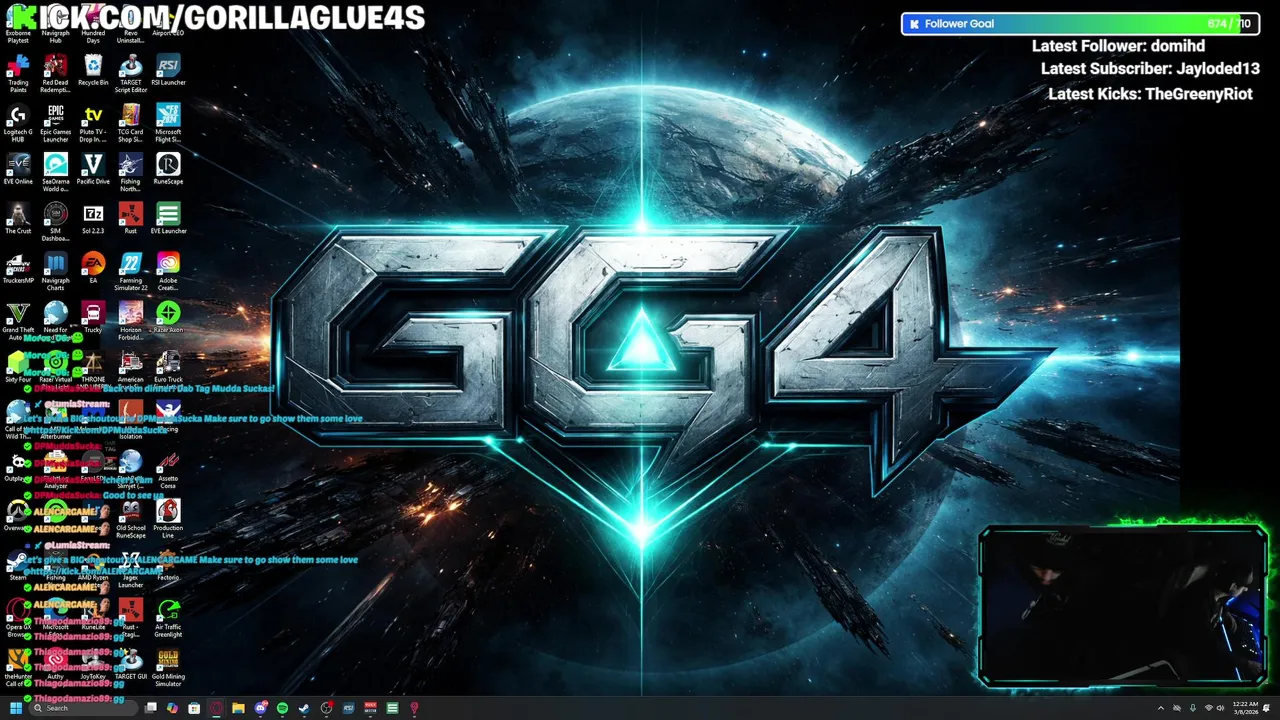Open the Razer Axon shortcut
The height and width of the screenshot is (720, 1280).
coord(168,317)
